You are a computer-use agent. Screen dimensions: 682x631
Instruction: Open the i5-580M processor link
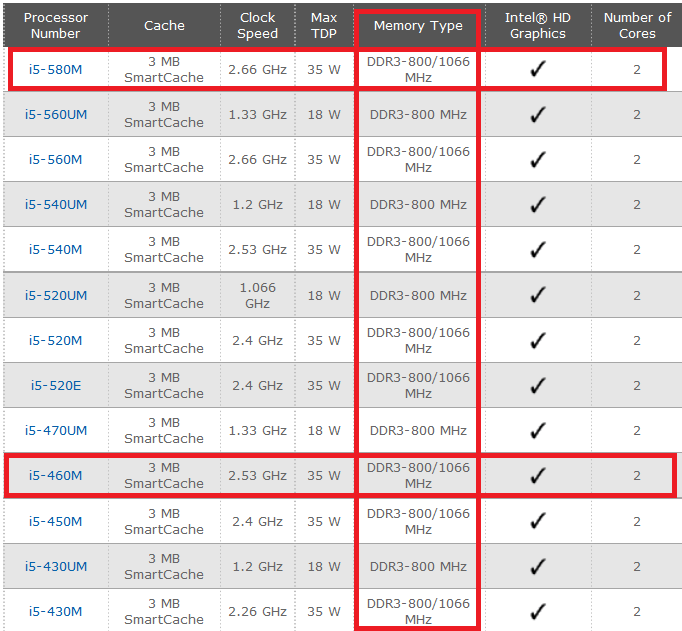pos(56,70)
